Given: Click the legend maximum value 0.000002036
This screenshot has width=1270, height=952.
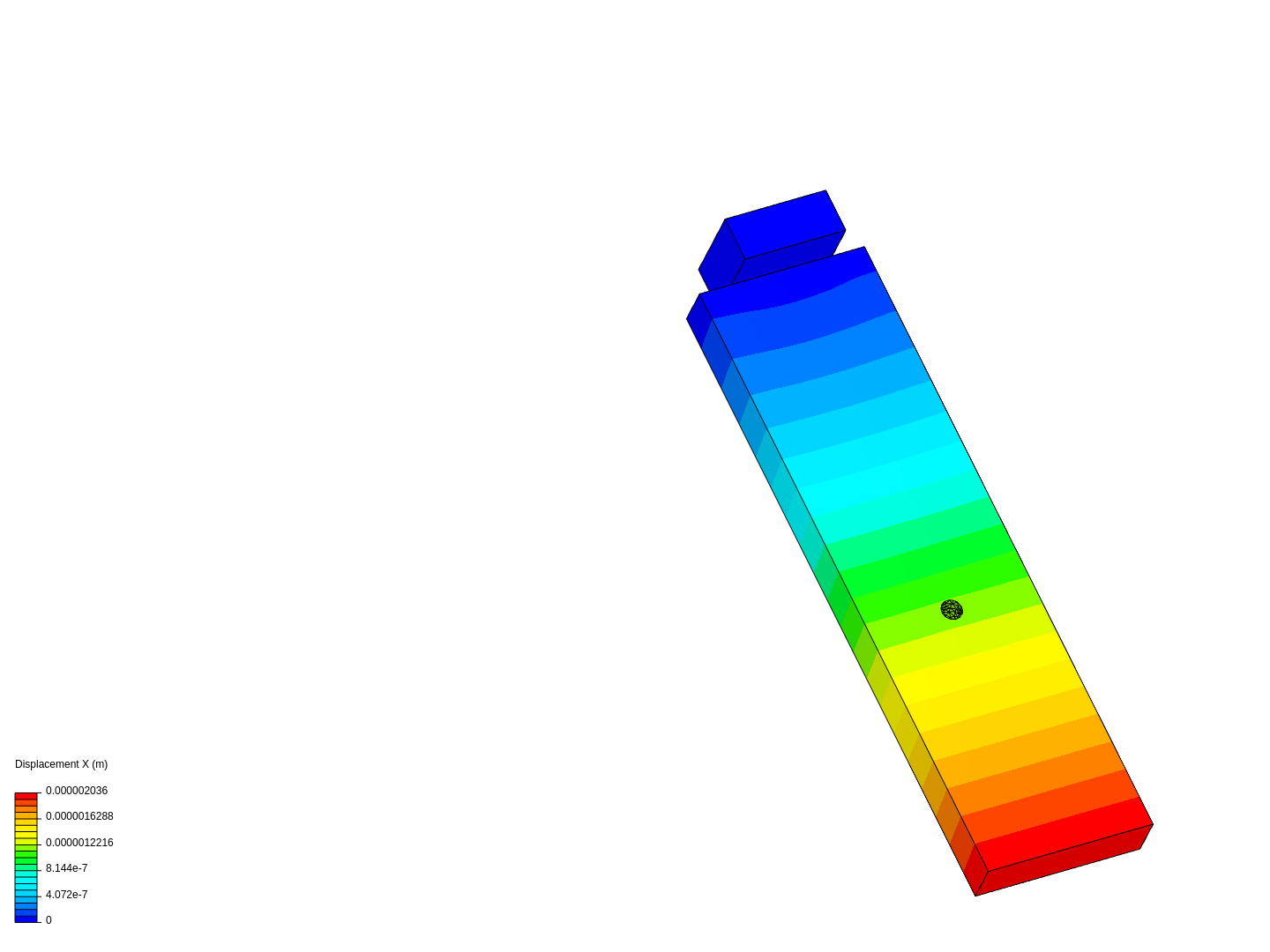Looking at the screenshot, I should pyautogui.click(x=77, y=791).
